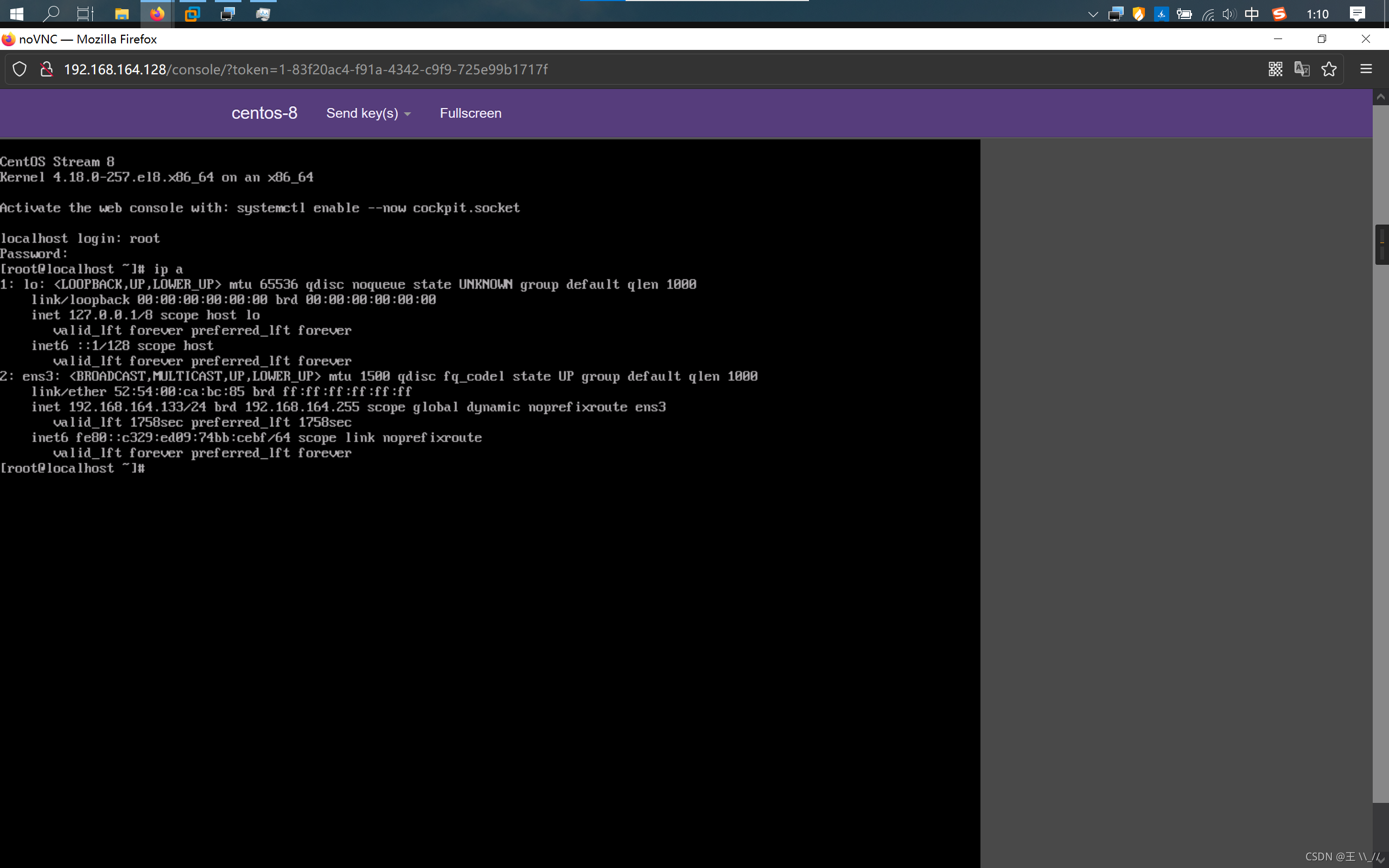
Task: Click the page scrollbar up arrow
Action: (1380, 97)
